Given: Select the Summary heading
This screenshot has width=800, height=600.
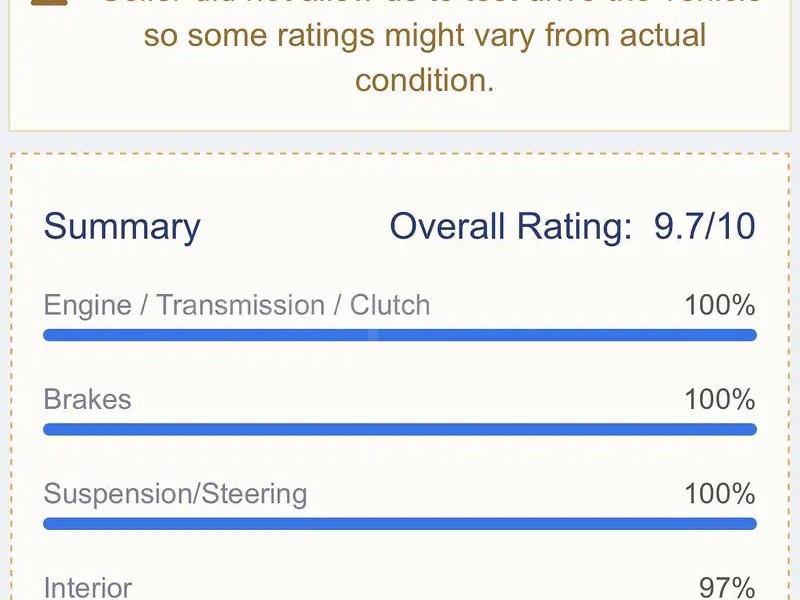Looking at the screenshot, I should click(x=122, y=227).
